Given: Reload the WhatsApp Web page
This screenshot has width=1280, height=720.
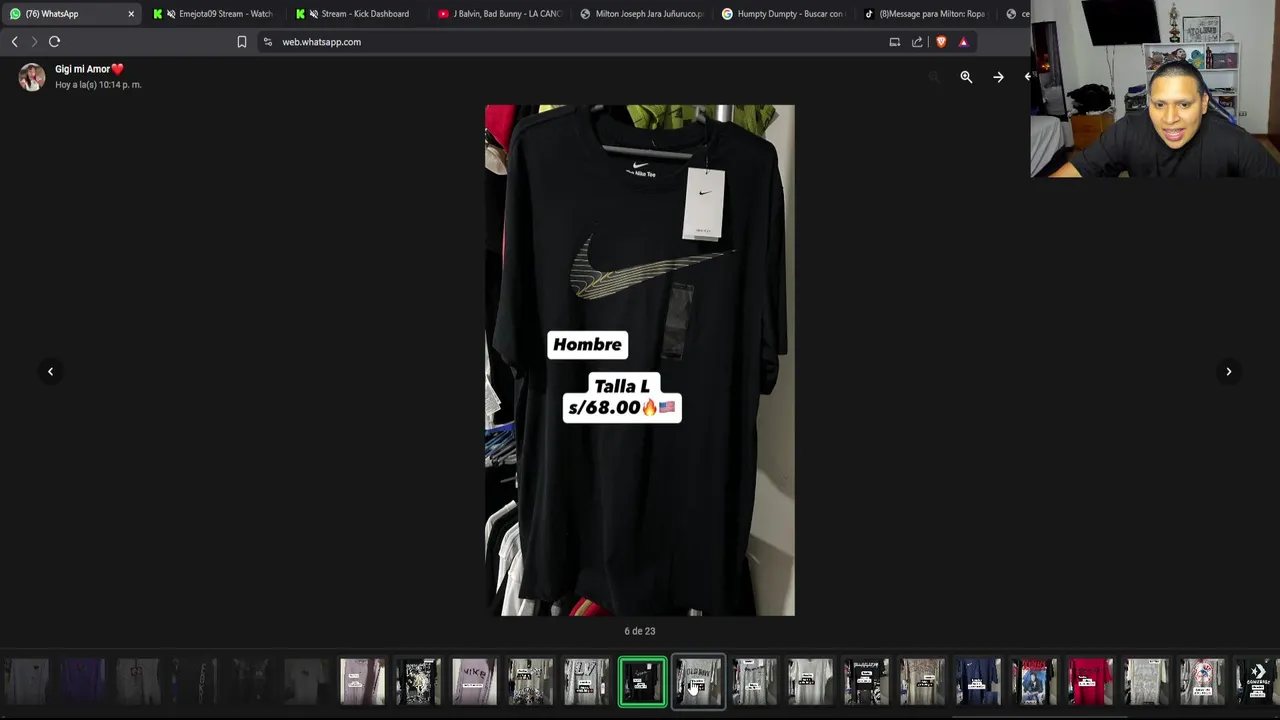Looking at the screenshot, I should (x=55, y=42).
